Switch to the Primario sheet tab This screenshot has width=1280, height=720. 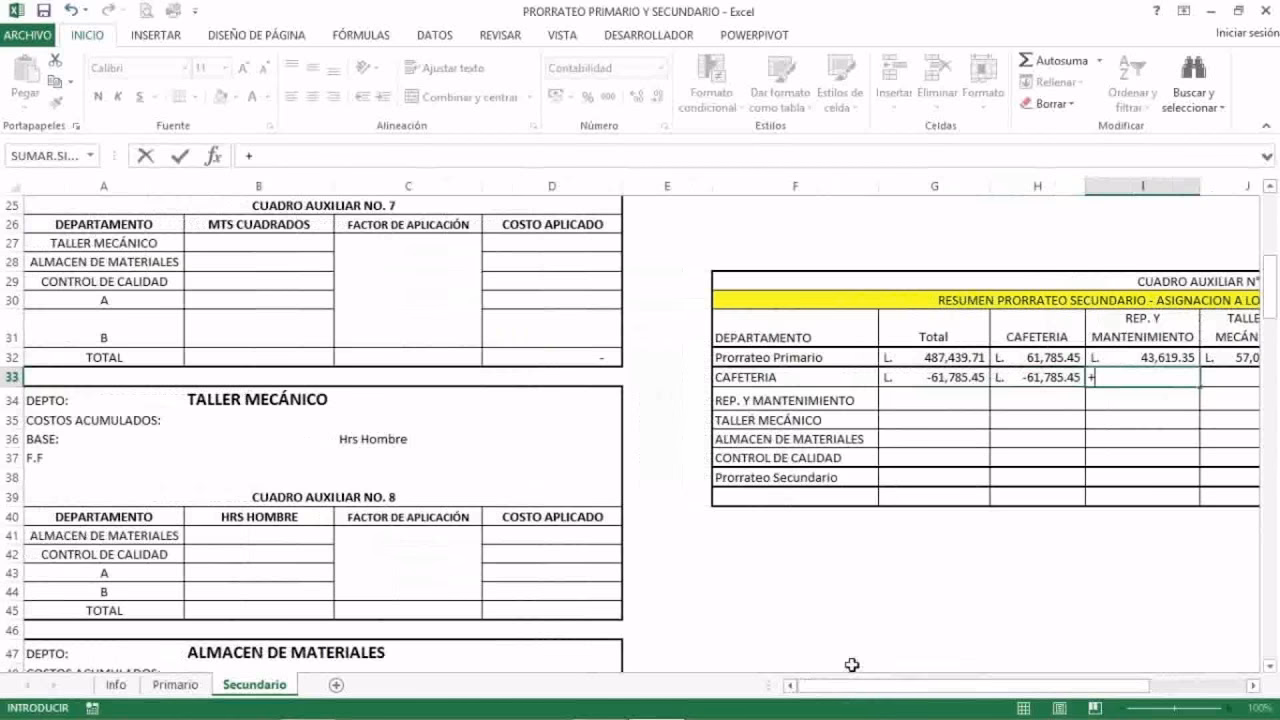pyautogui.click(x=175, y=685)
